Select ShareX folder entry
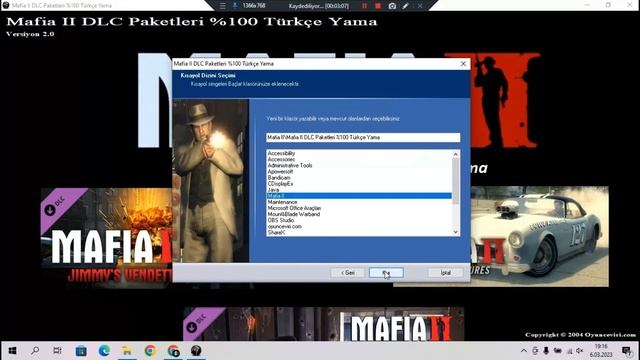The width and height of the screenshot is (640, 360). [276, 233]
